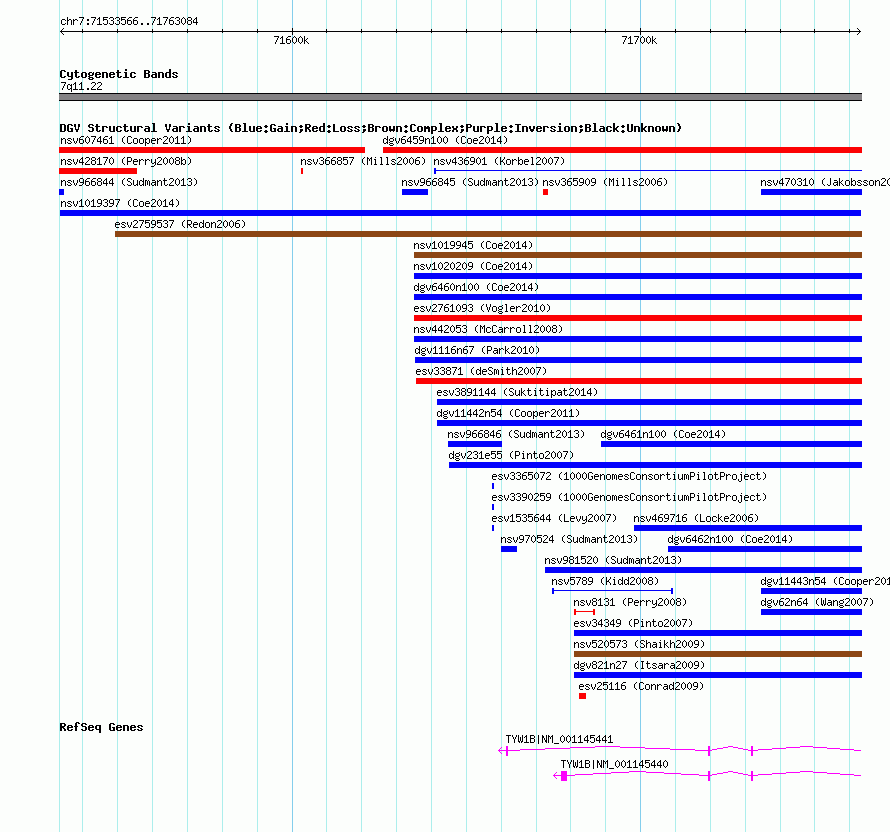
Task: Click the nsv966845 (Sudmant2013) blue bar
Action: (415, 192)
